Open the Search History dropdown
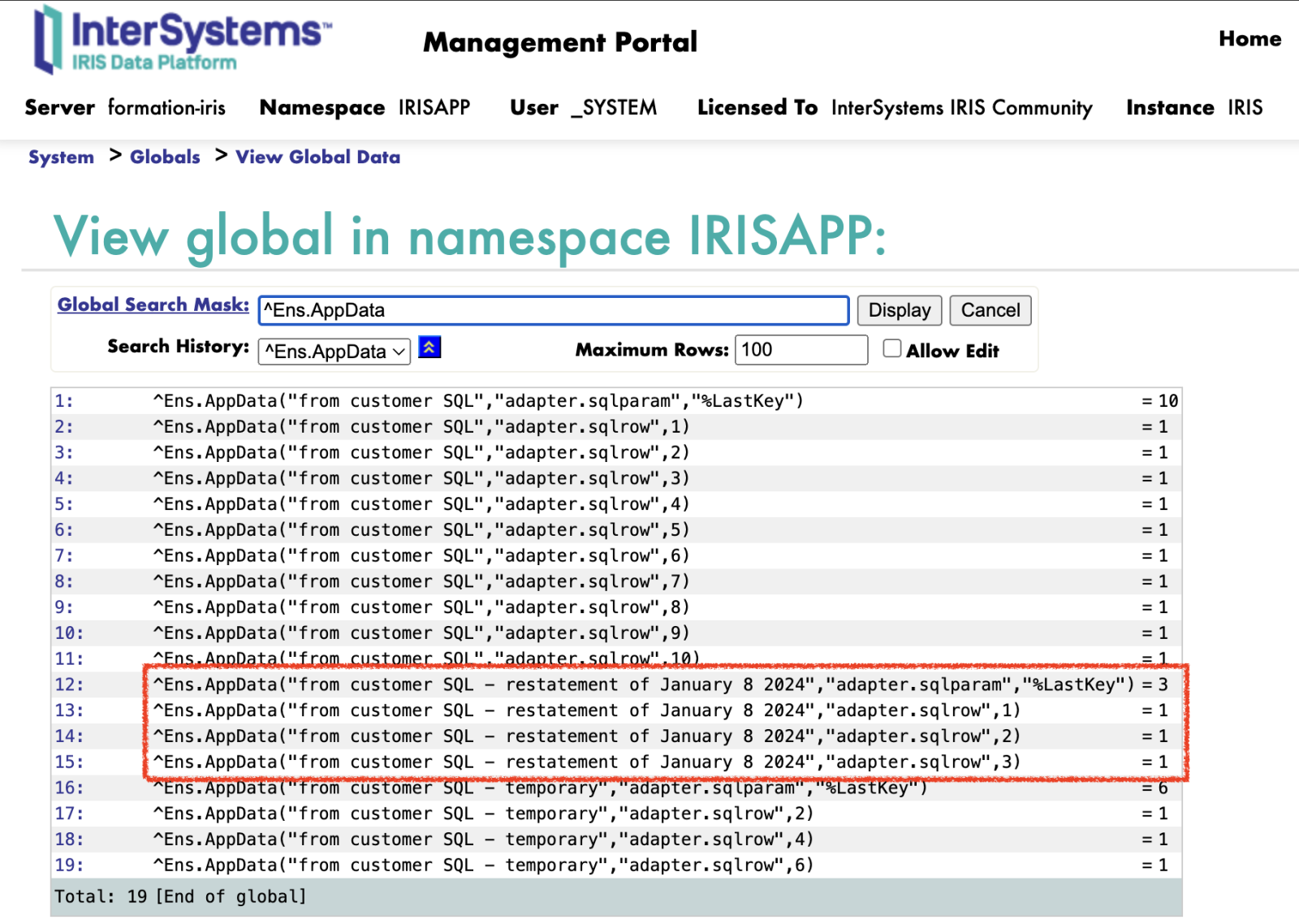This screenshot has width=1299, height=924. pos(334,352)
